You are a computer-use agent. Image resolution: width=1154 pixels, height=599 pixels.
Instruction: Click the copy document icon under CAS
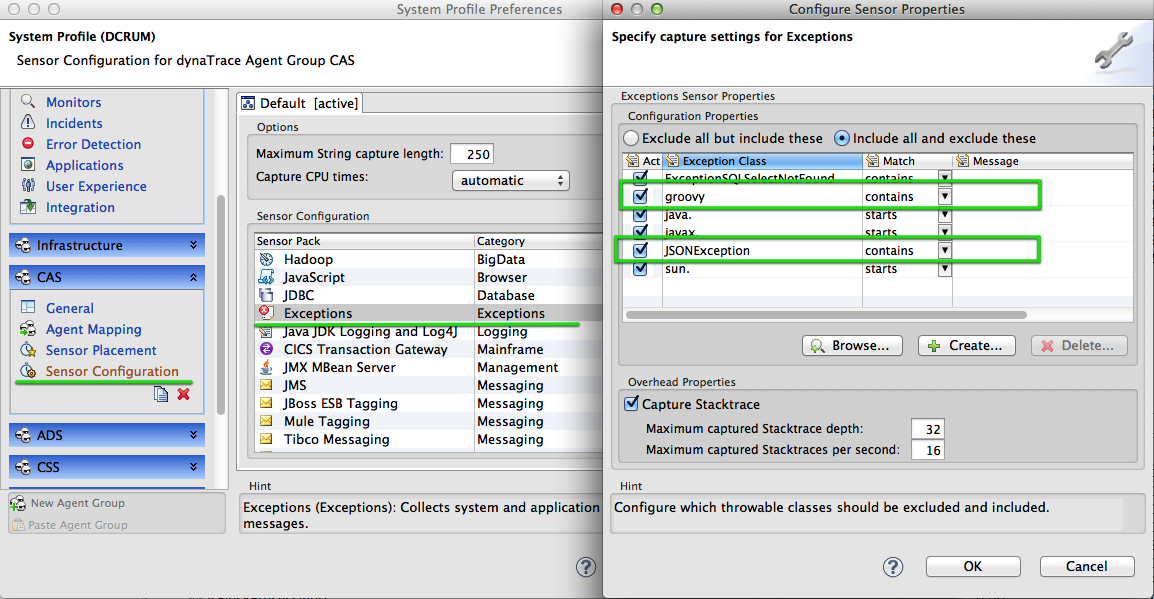pos(160,394)
